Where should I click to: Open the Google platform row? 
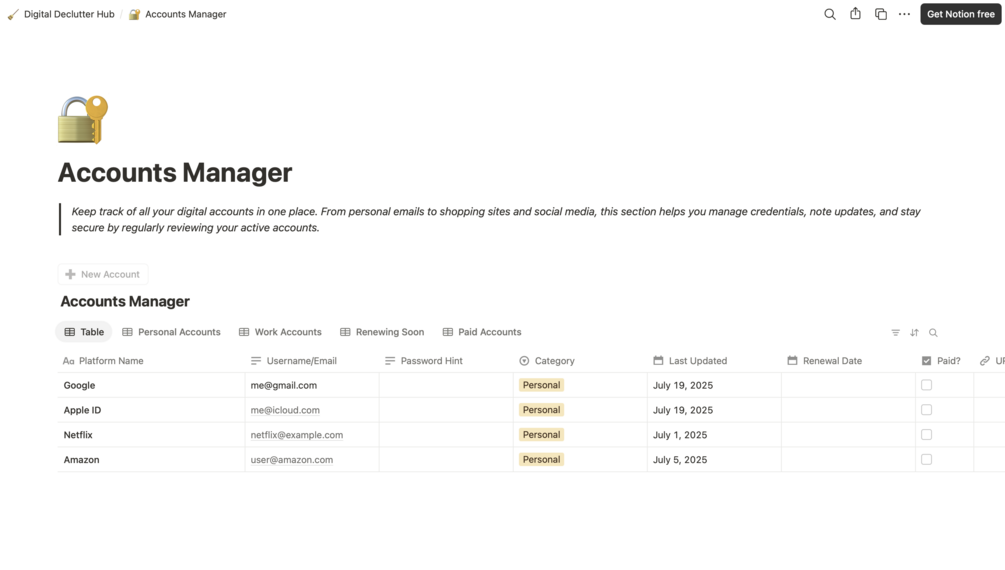(79, 385)
